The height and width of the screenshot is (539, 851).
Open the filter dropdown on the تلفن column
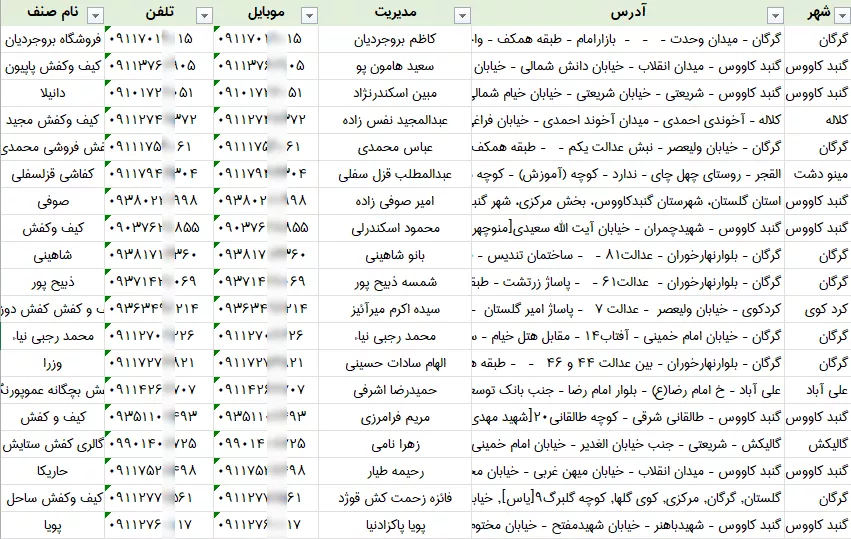point(204,16)
